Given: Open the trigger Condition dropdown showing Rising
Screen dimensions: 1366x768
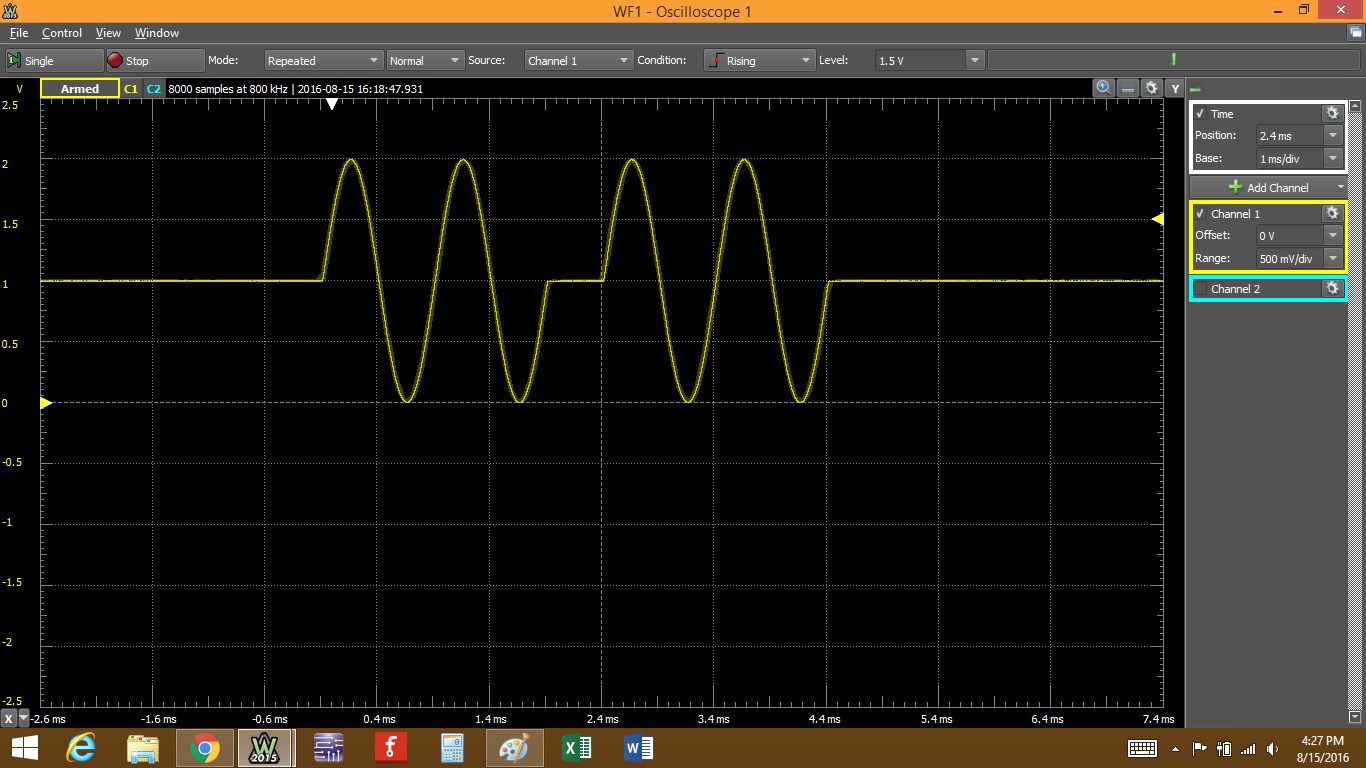Looking at the screenshot, I should (759, 60).
